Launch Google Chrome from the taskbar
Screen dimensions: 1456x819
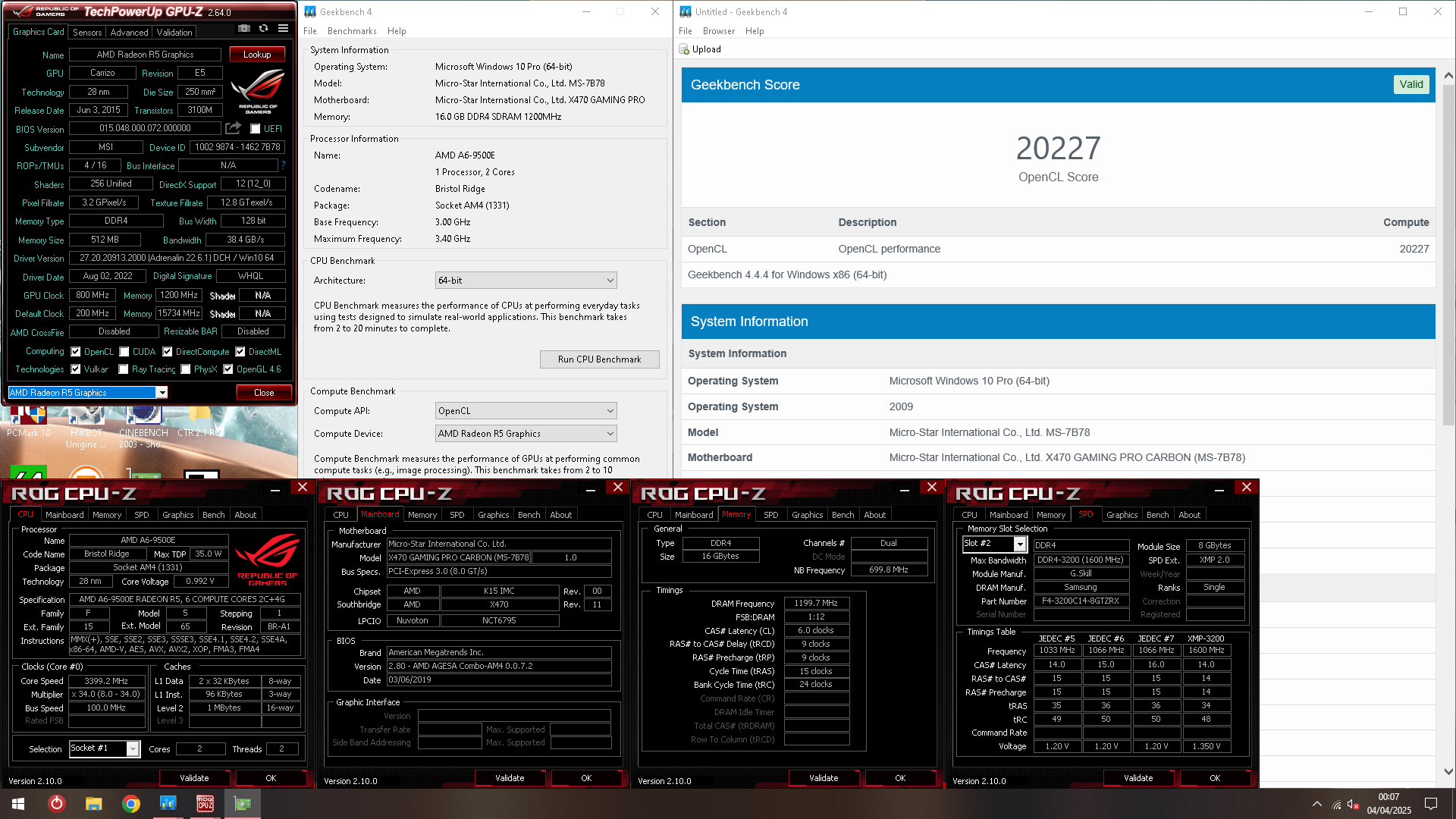click(130, 804)
